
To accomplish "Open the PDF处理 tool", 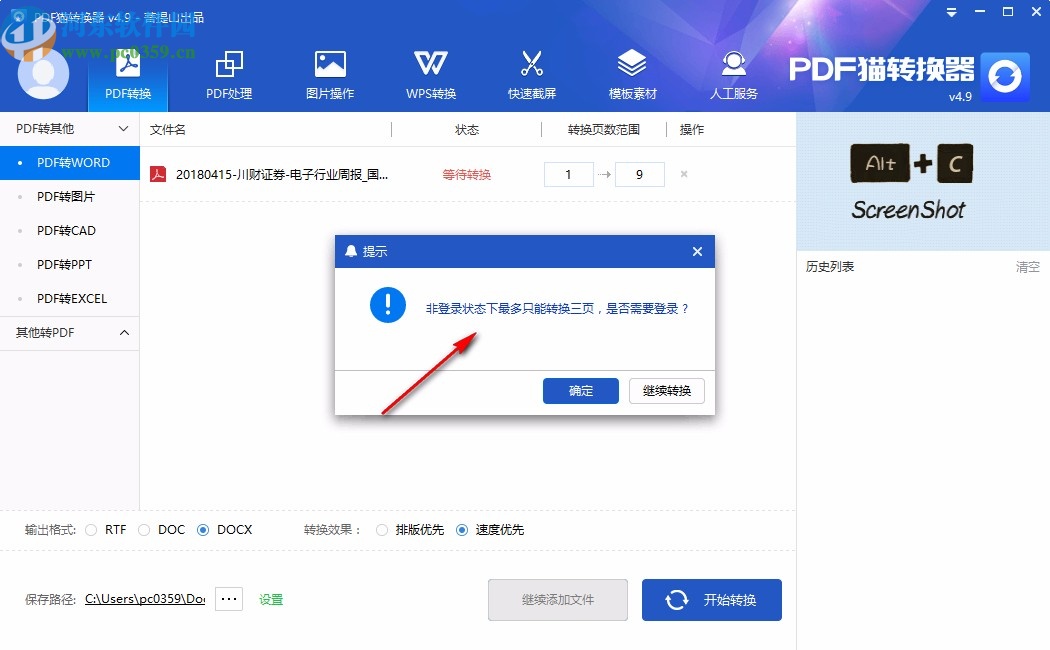I will pyautogui.click(x=228, y=72).
